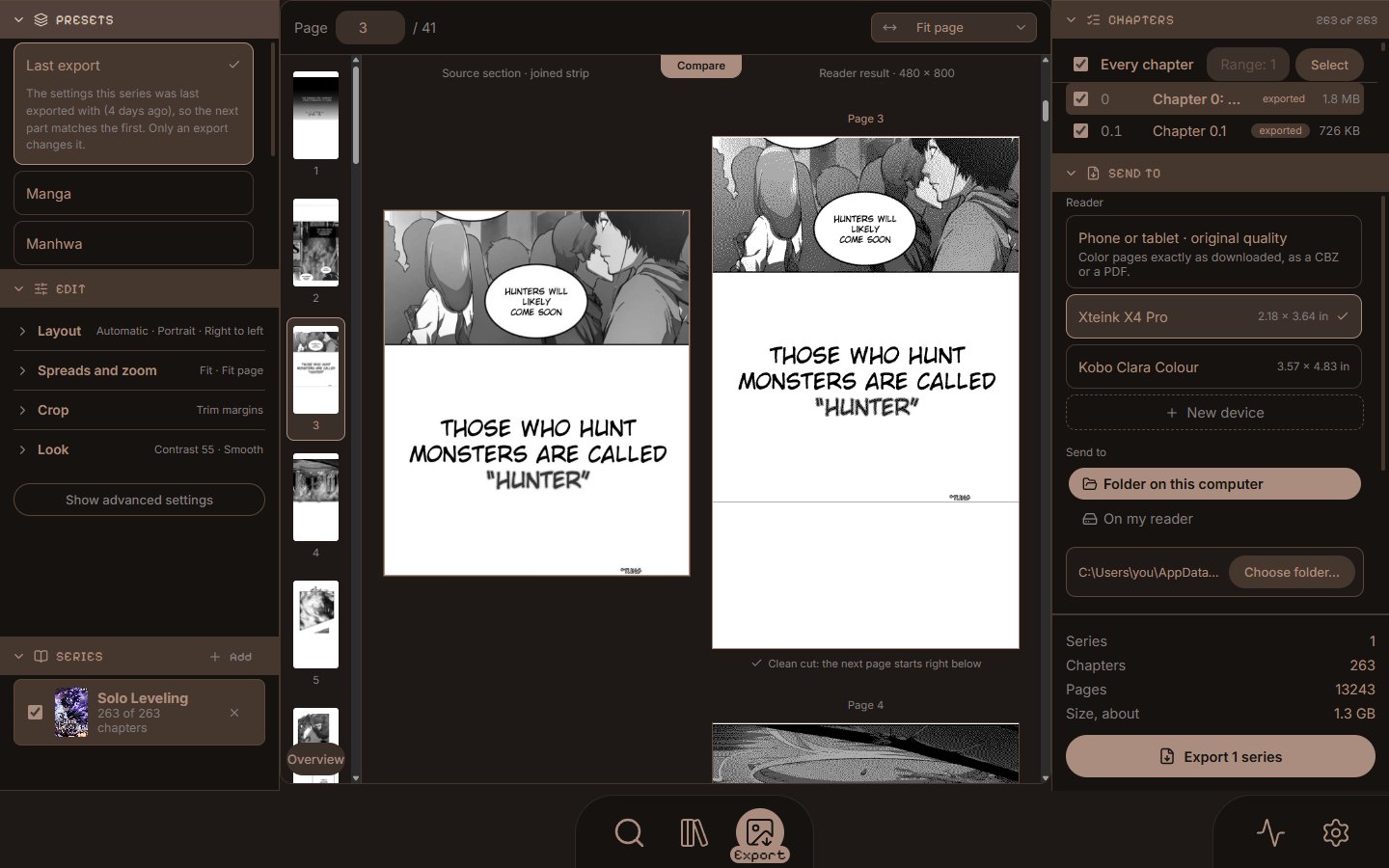Screen dimensions: 1389x868
Task: Select the Folder on this computer option
Action: coord(1214,484)
